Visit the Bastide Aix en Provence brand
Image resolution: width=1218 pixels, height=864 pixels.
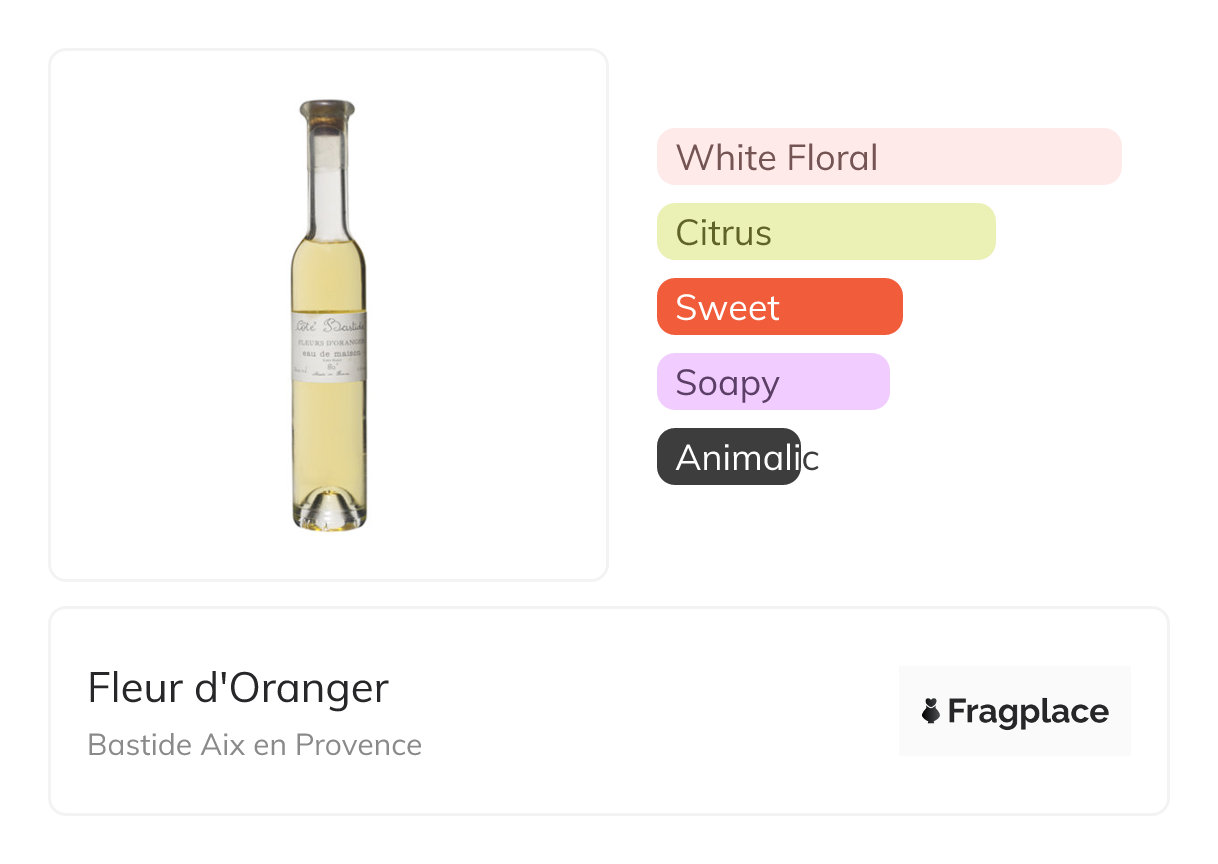click(254, 745)
